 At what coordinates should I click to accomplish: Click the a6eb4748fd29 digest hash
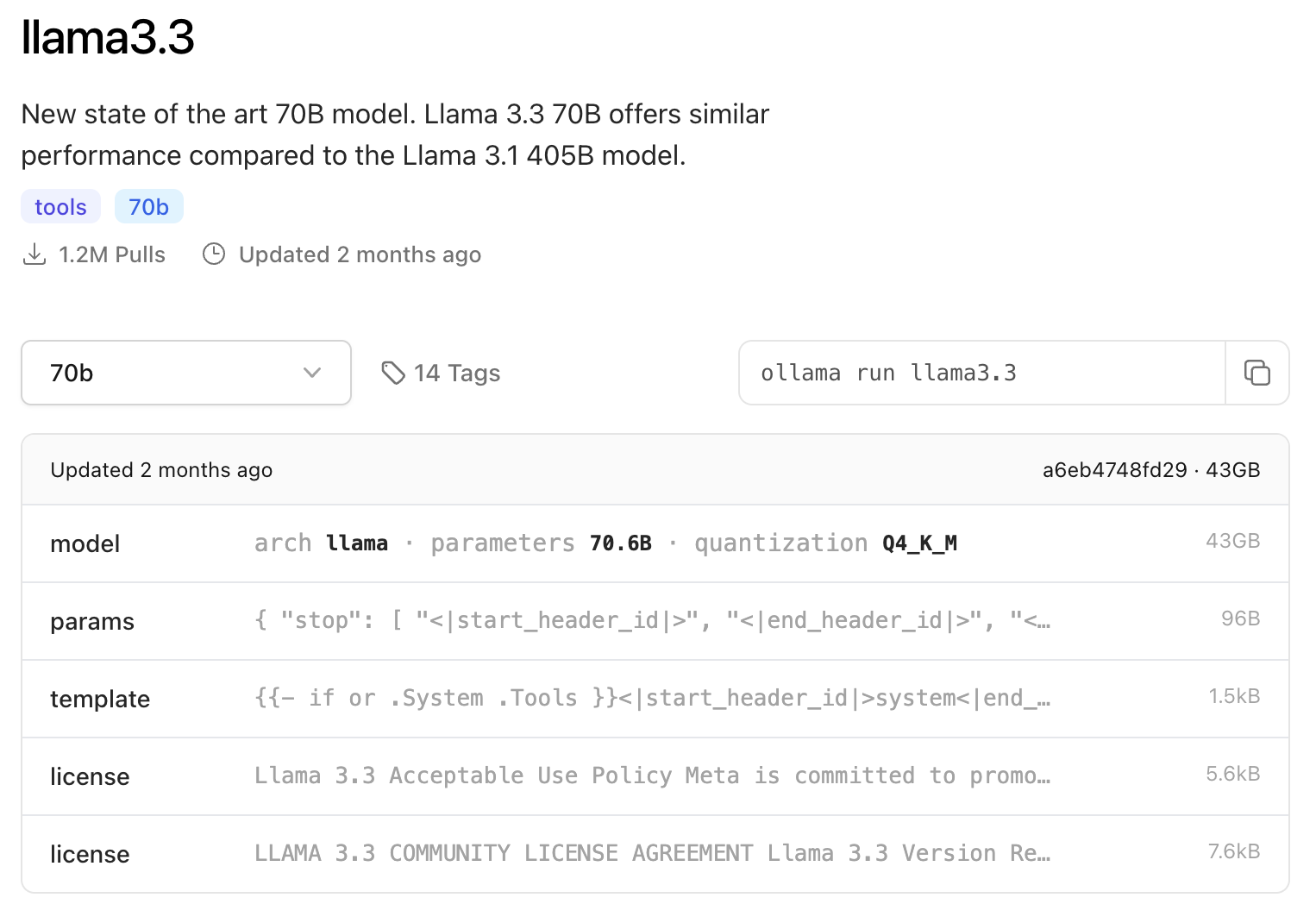(x=1114, y=470)
